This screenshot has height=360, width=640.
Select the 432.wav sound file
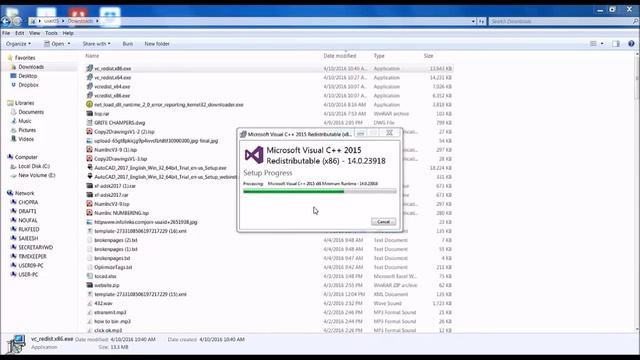[103, 303]
